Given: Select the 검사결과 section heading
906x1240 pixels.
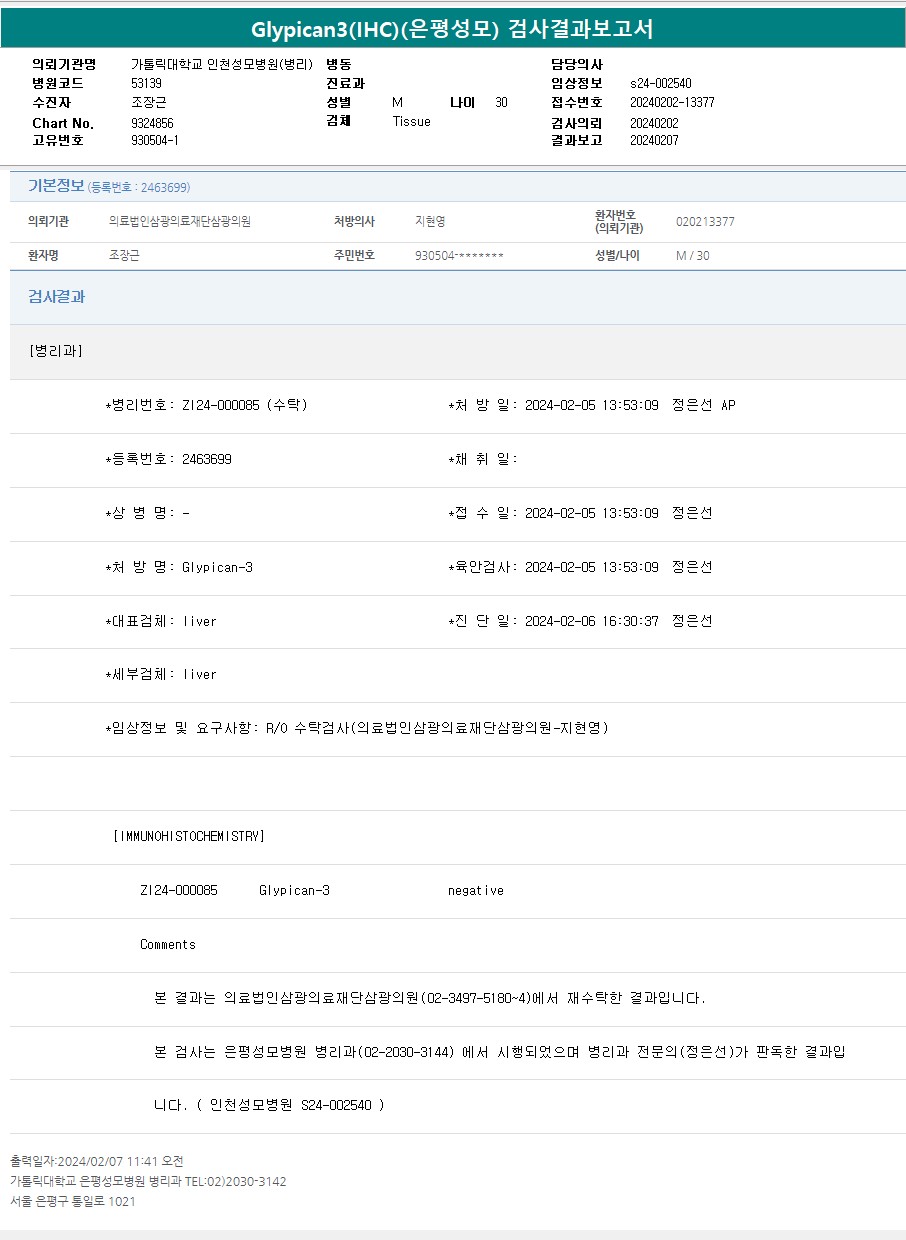Looking at the screenshot, I should [x=56, y=297].
